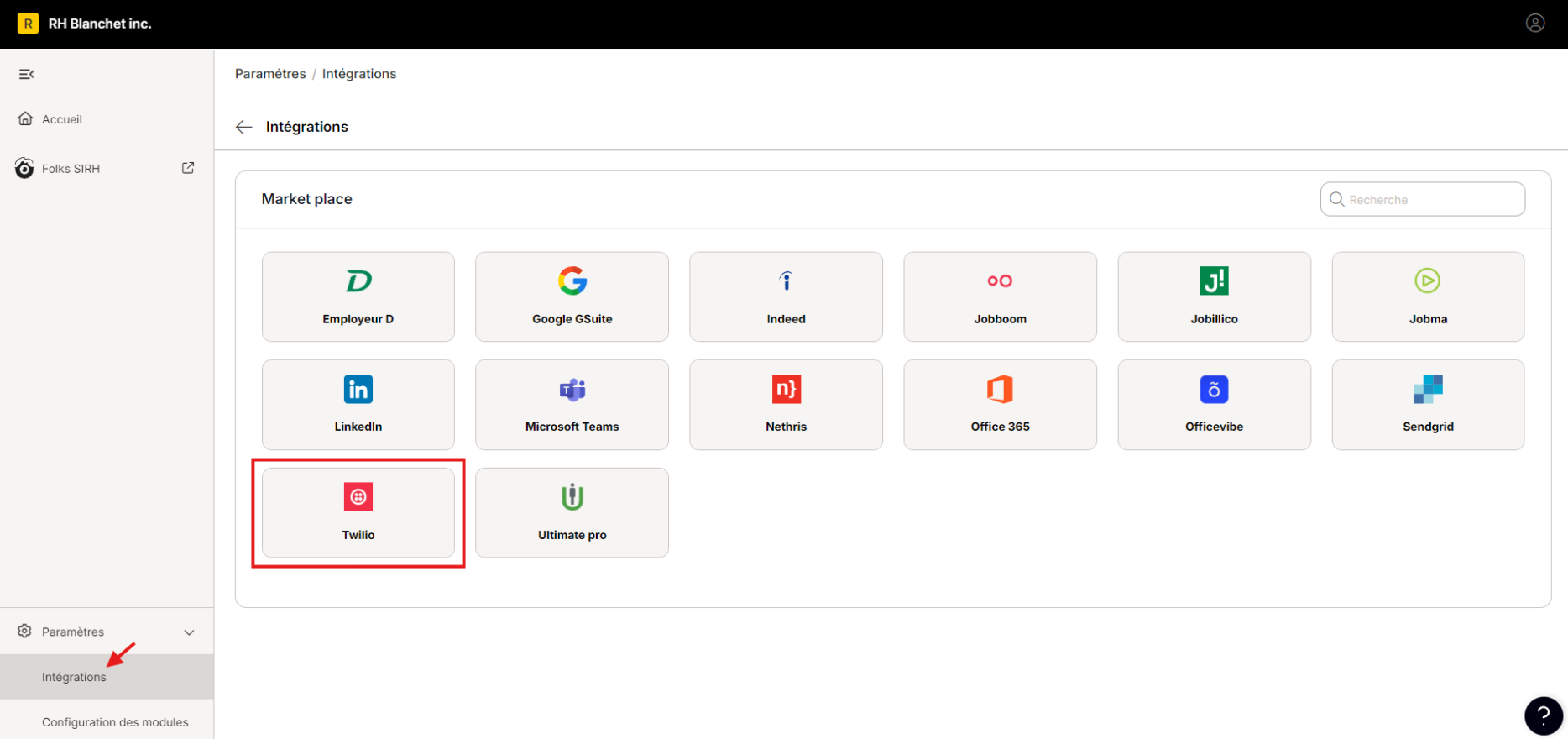Open the Twilio integration
The height and width of the screenshot is (739, 1568).
[x=358, y=512]
